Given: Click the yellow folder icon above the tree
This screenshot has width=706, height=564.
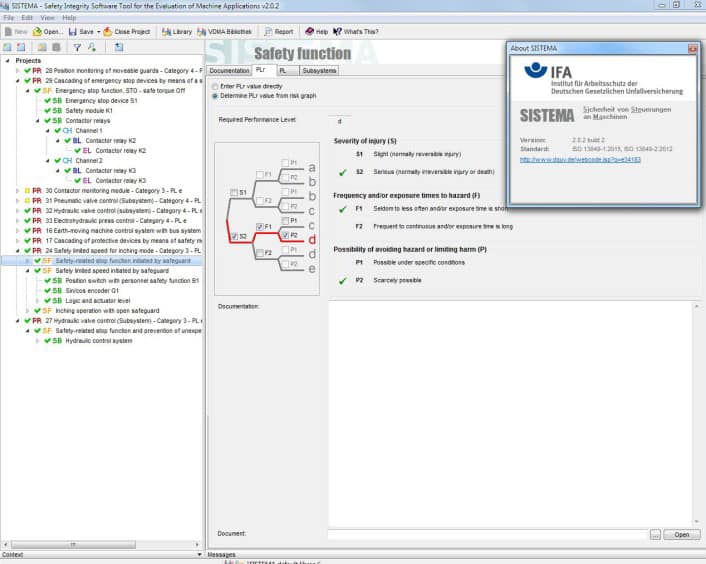Looking at the screenshot, I should click(42, 47).
